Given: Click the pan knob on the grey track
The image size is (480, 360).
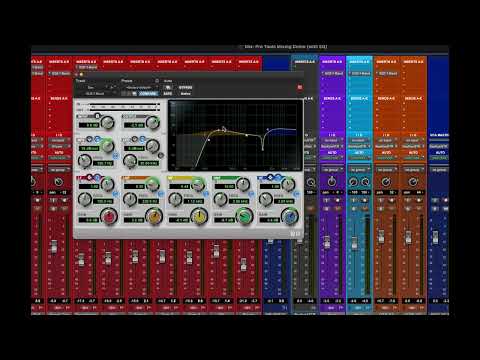Looking at the screenshot, I should tap(311, 182).
